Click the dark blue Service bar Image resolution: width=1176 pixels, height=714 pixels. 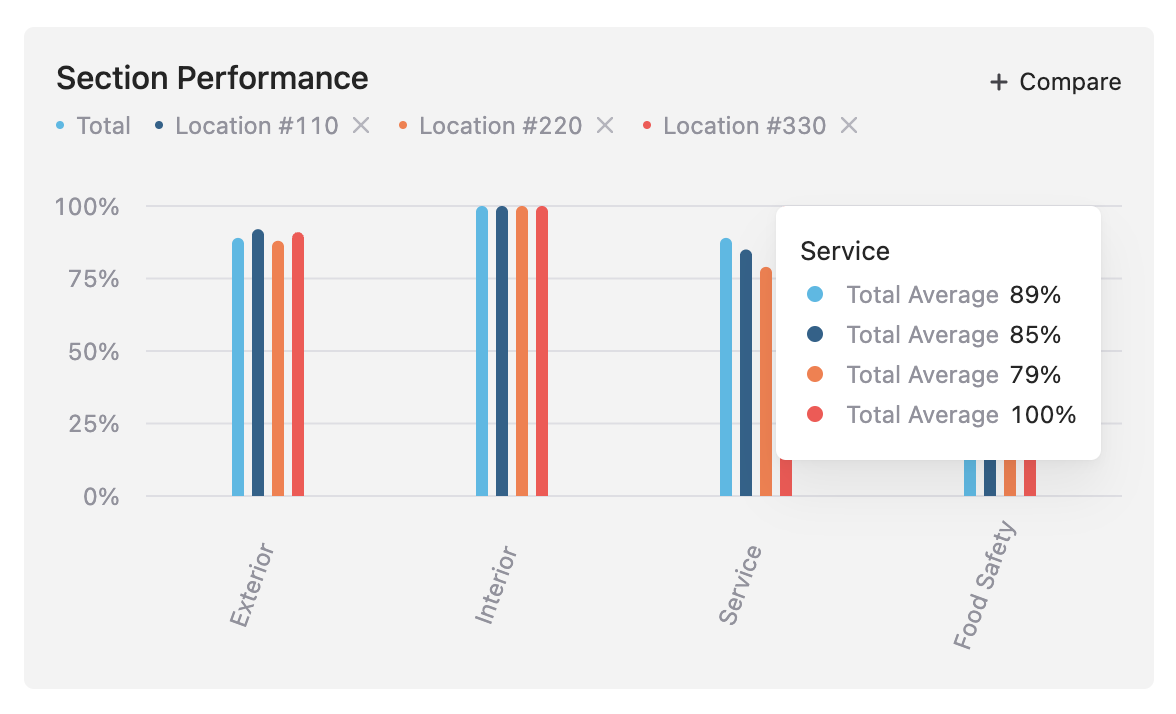point(746,375)
